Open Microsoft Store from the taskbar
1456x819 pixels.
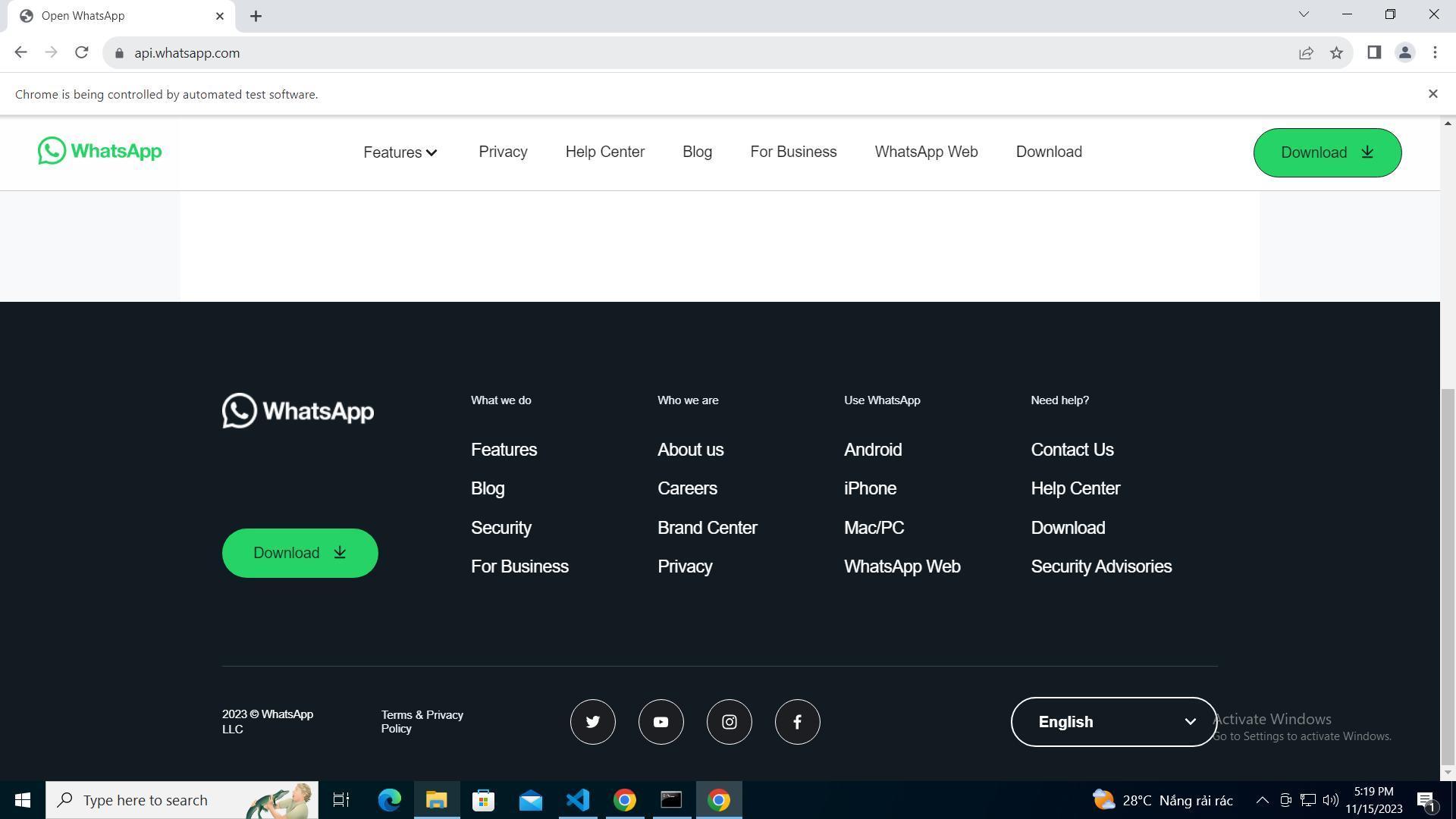(x=483, y=800)
